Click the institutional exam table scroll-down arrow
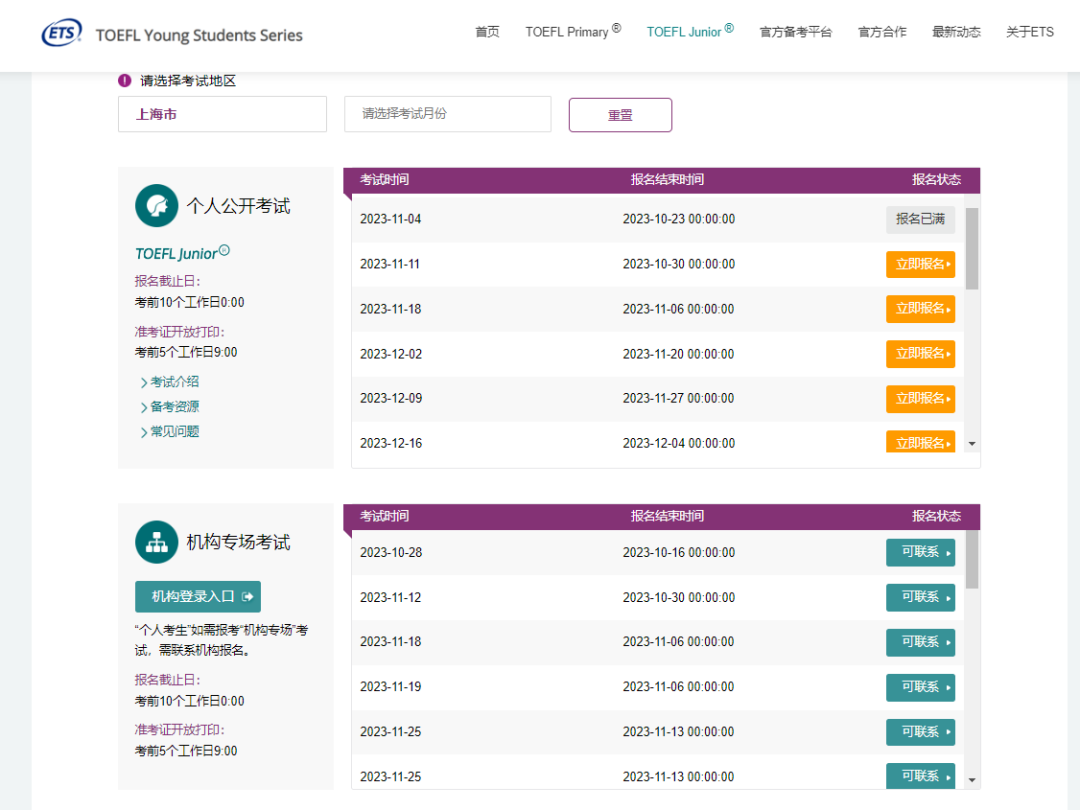Screen dimensions: 1080x810 tap(972, 780)
